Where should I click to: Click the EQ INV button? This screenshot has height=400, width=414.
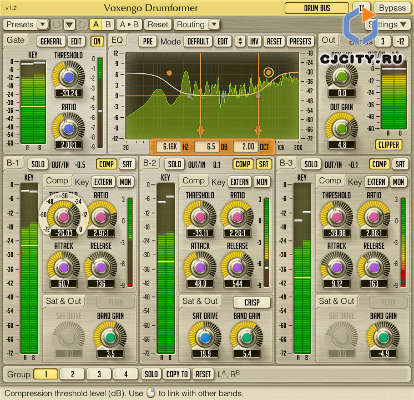[x=254, y=41]
